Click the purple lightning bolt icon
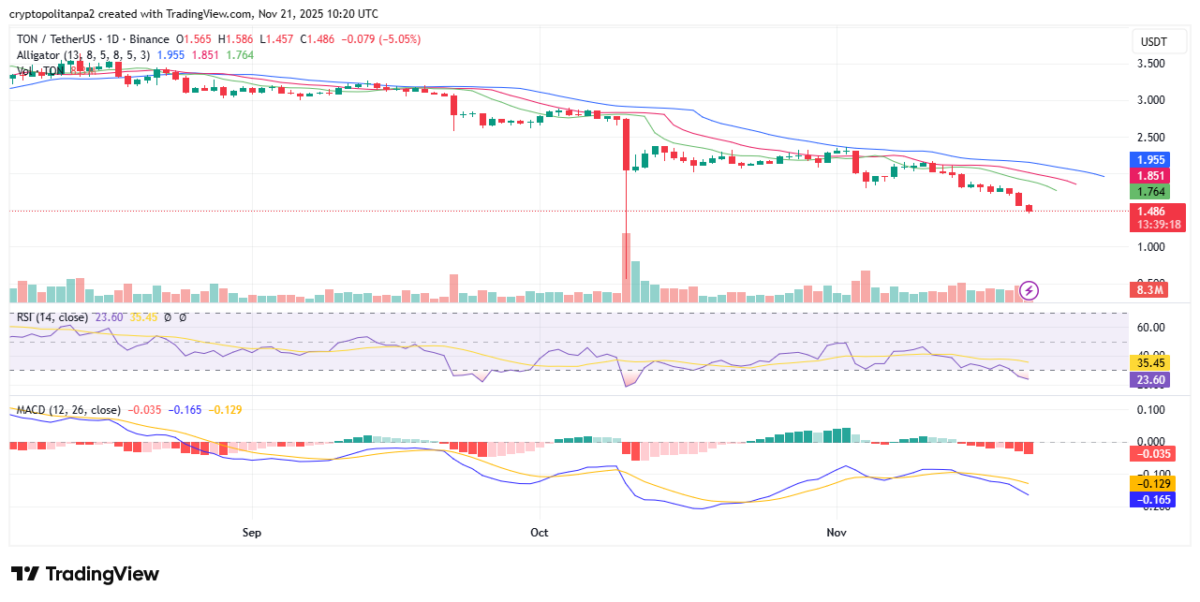The image size is (1200, 602). (x=1030, y=291)
